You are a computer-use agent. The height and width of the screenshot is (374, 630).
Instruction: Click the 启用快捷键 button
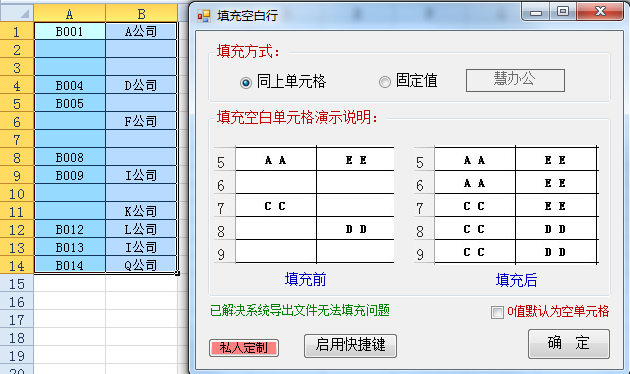(x=350, y=345)
